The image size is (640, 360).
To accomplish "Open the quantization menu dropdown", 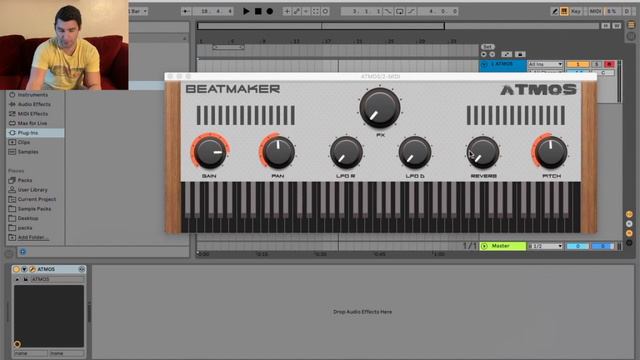I will (138, 11).
